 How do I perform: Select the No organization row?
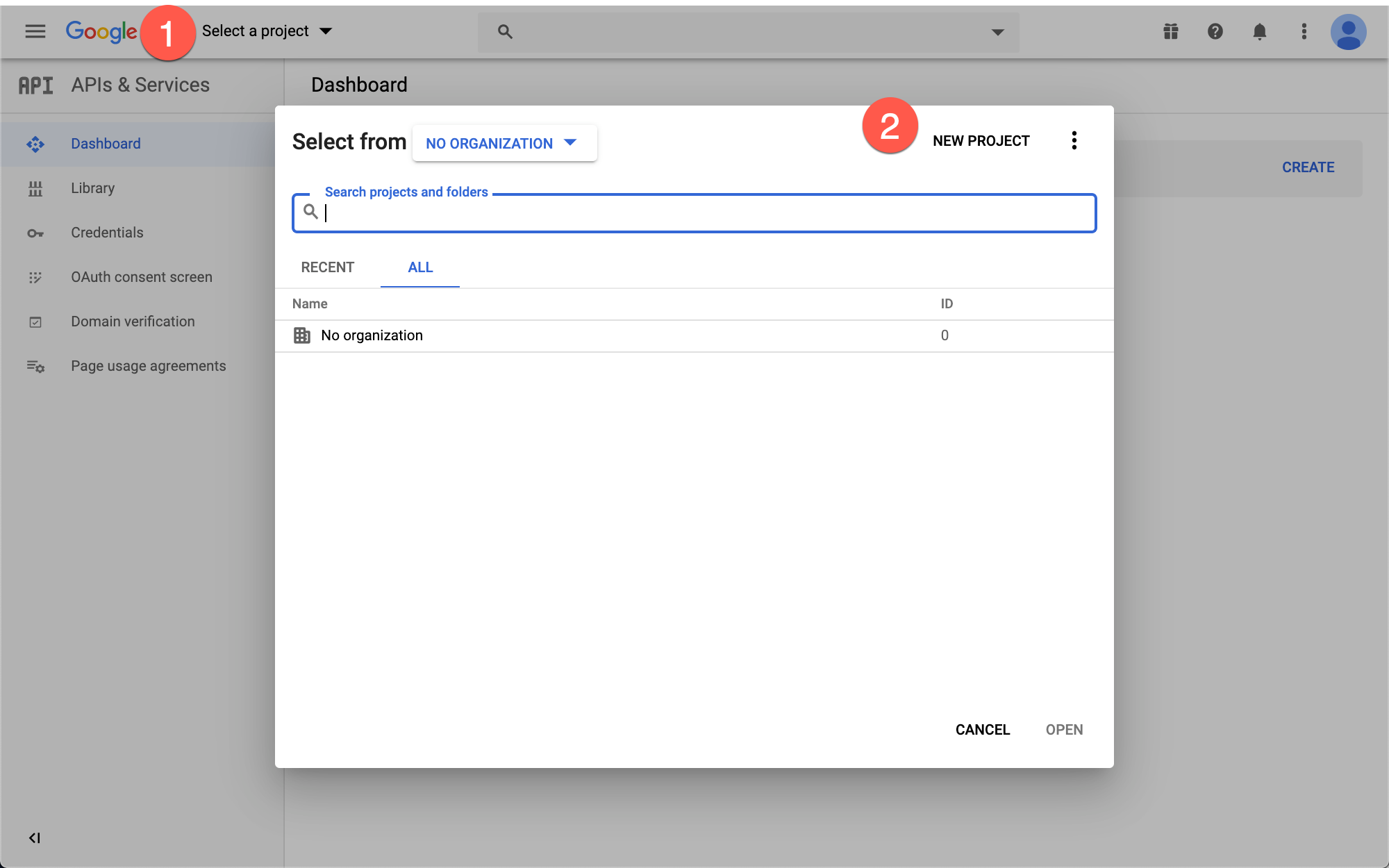[372, 335]
